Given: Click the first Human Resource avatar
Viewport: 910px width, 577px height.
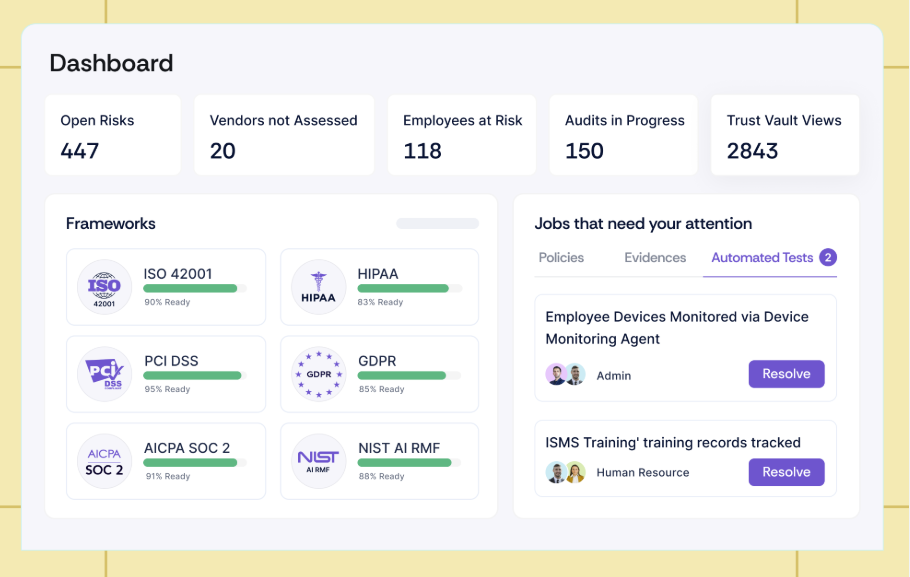Looking at the screenshot, I should 556,473.
